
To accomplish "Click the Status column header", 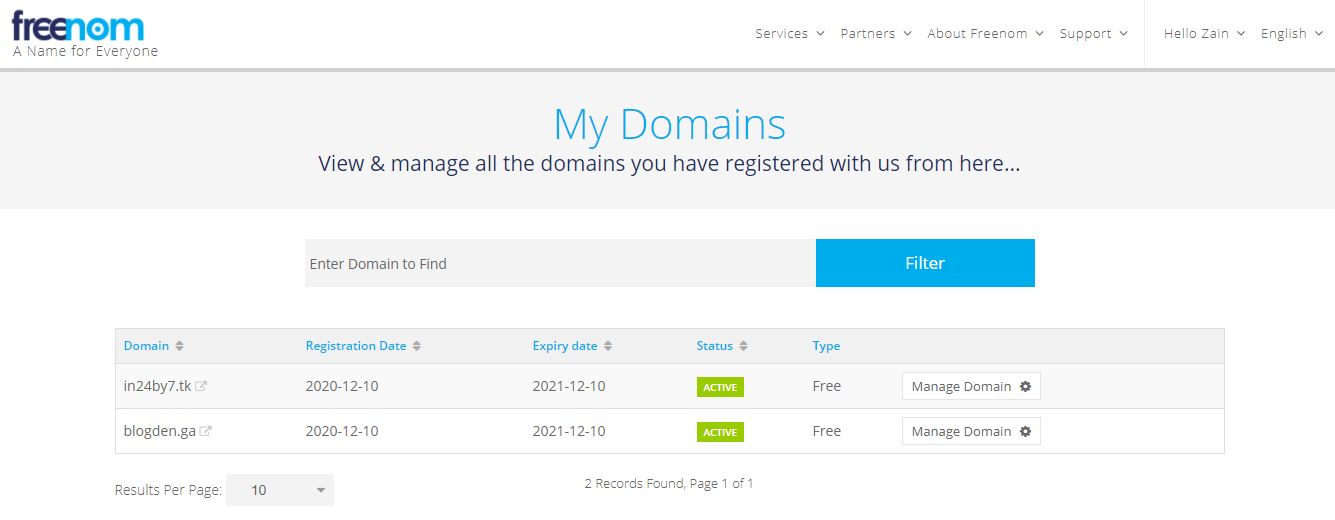I will click(x=715, y=346).
